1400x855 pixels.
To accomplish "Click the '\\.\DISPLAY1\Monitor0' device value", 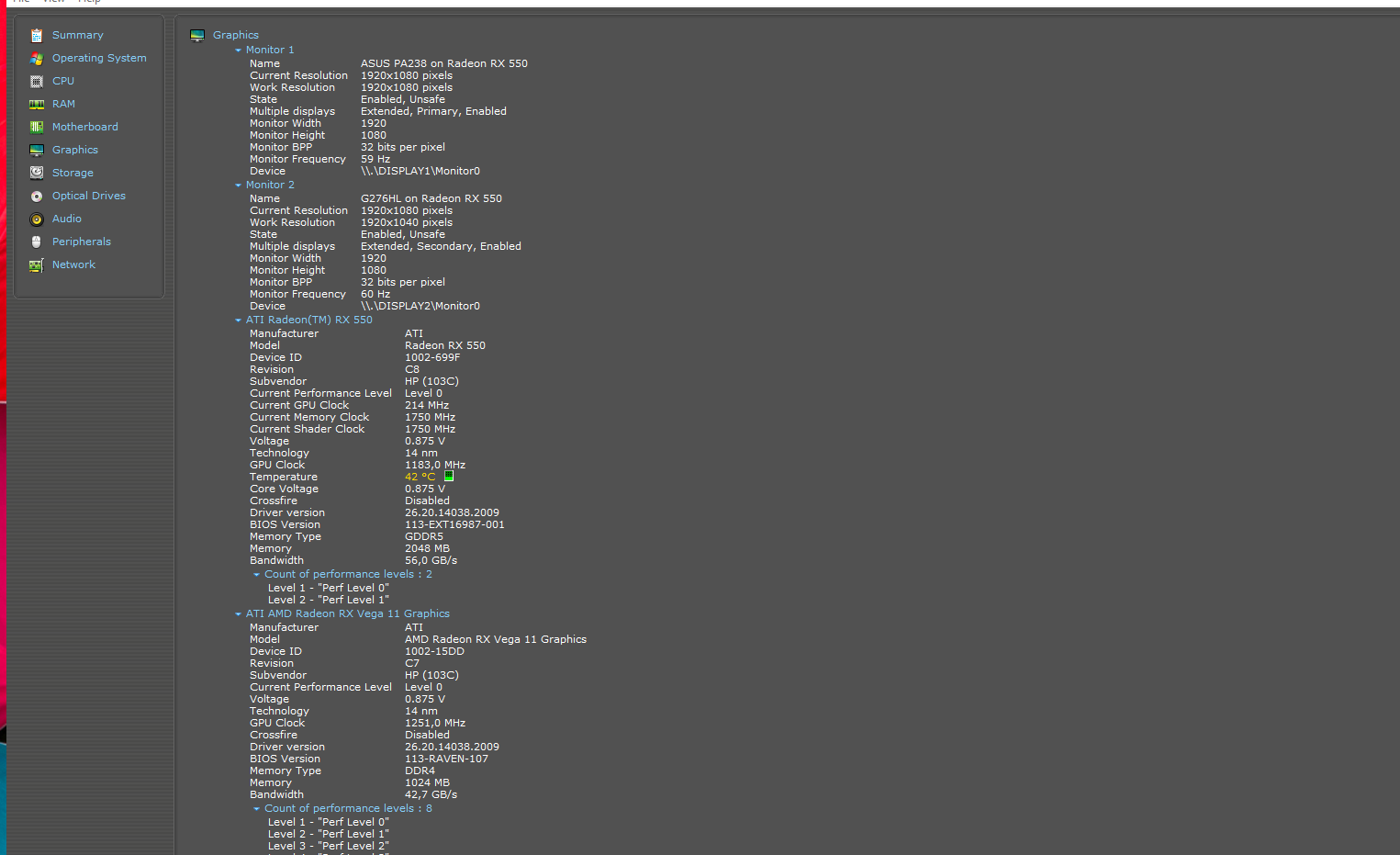I will [x=420, y=171].
